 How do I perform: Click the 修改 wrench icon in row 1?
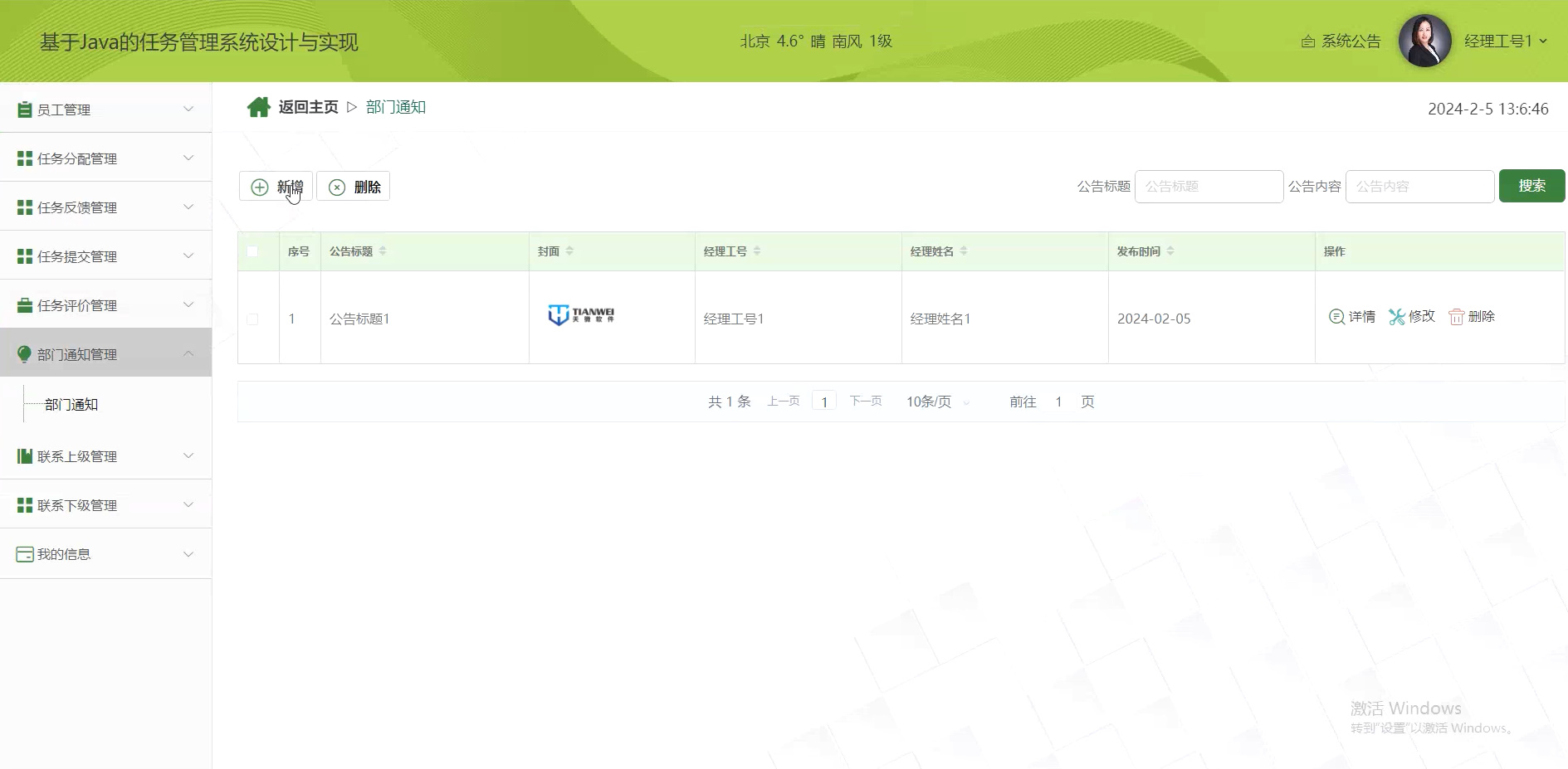1397,317
